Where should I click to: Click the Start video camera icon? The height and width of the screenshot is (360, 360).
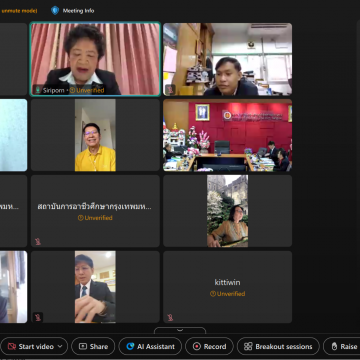[x=12, y=346]
